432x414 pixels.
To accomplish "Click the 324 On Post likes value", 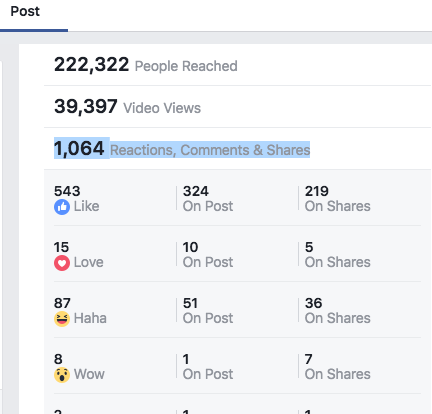I will (196, 191).
